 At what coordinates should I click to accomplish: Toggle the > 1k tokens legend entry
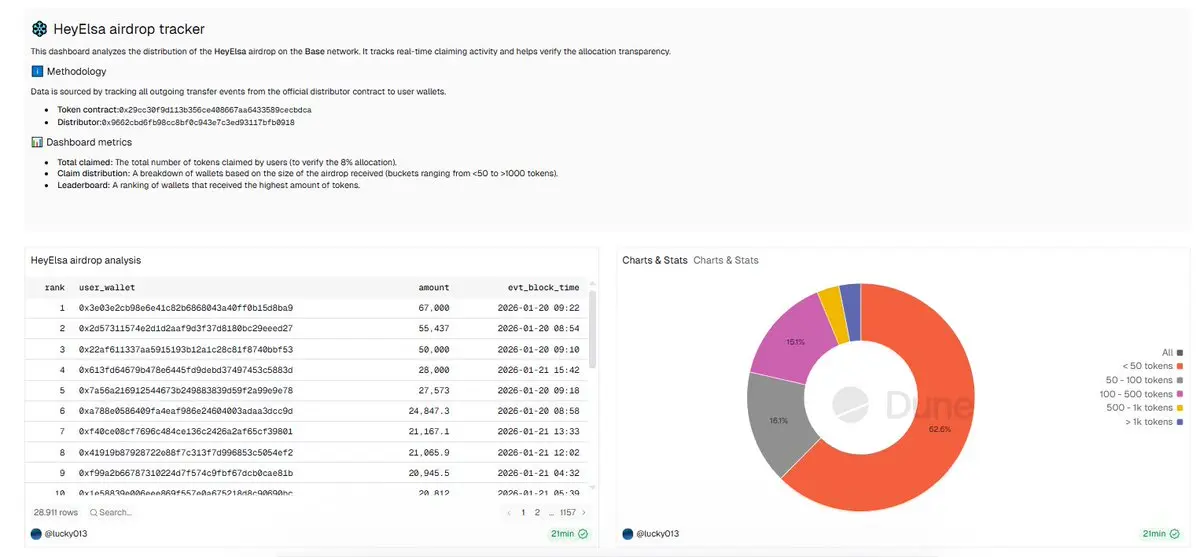click(x=1153, y=422)
